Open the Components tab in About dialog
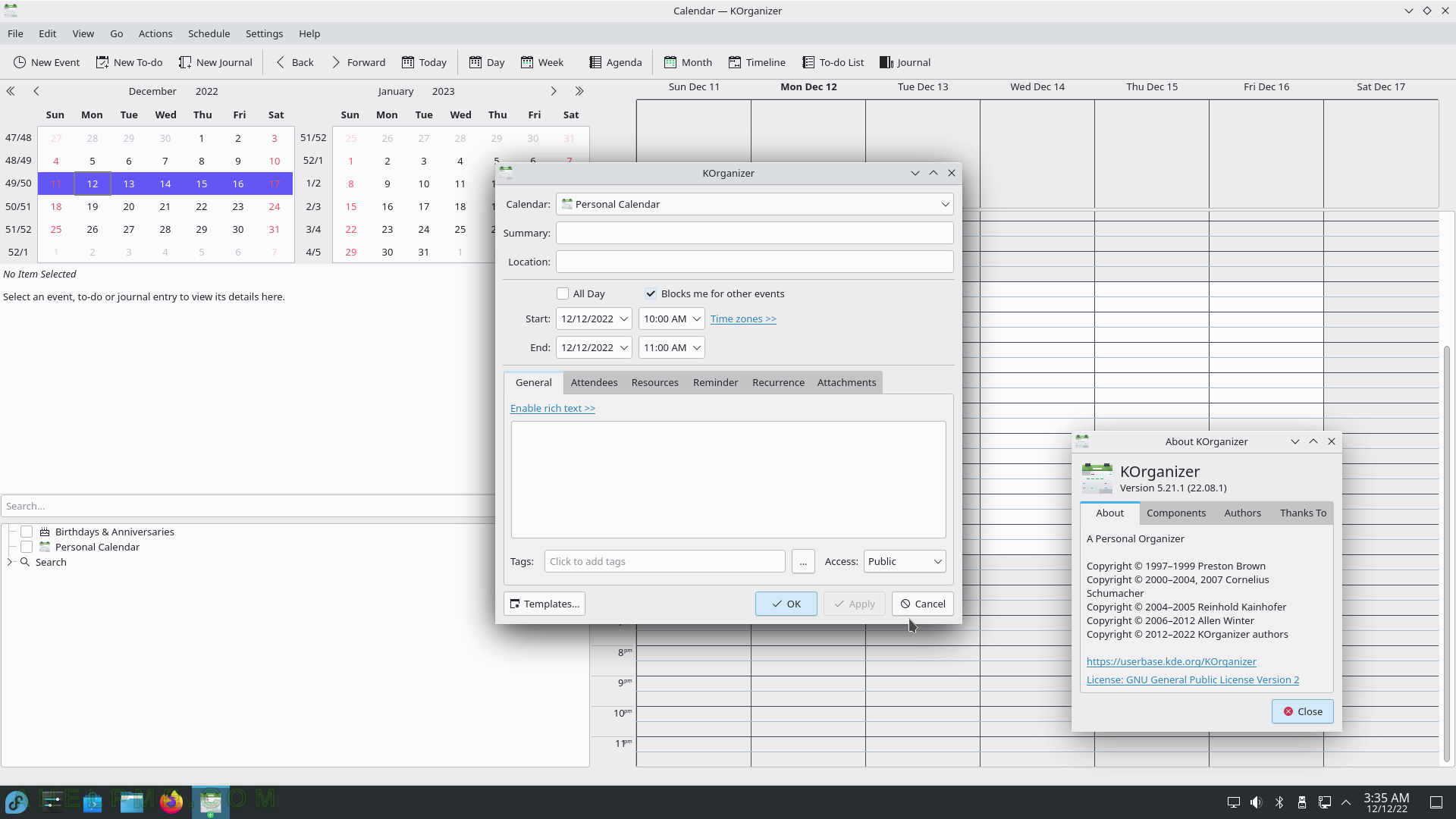This screenshot has width=1456, height=819. click(1176, 513)
